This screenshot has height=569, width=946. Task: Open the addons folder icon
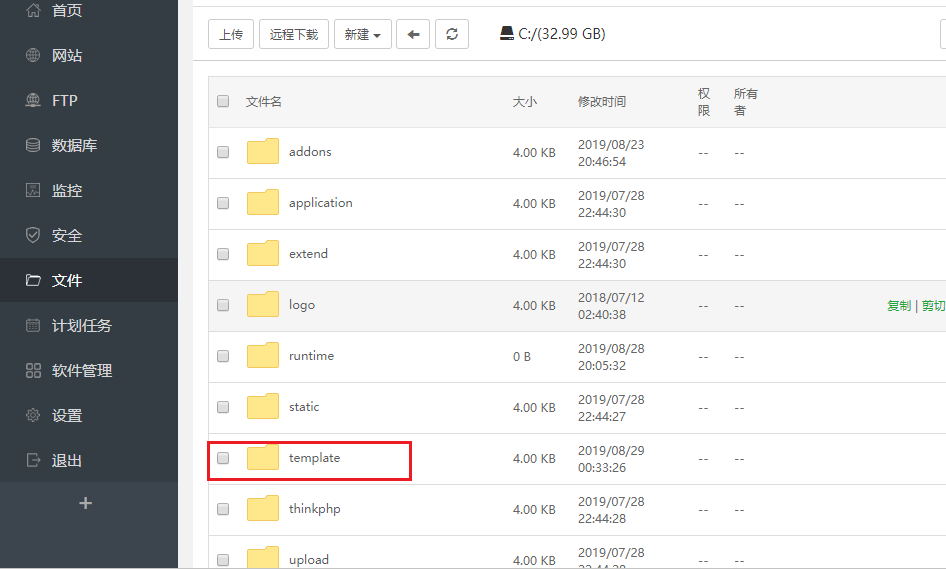tap(263, 152)
